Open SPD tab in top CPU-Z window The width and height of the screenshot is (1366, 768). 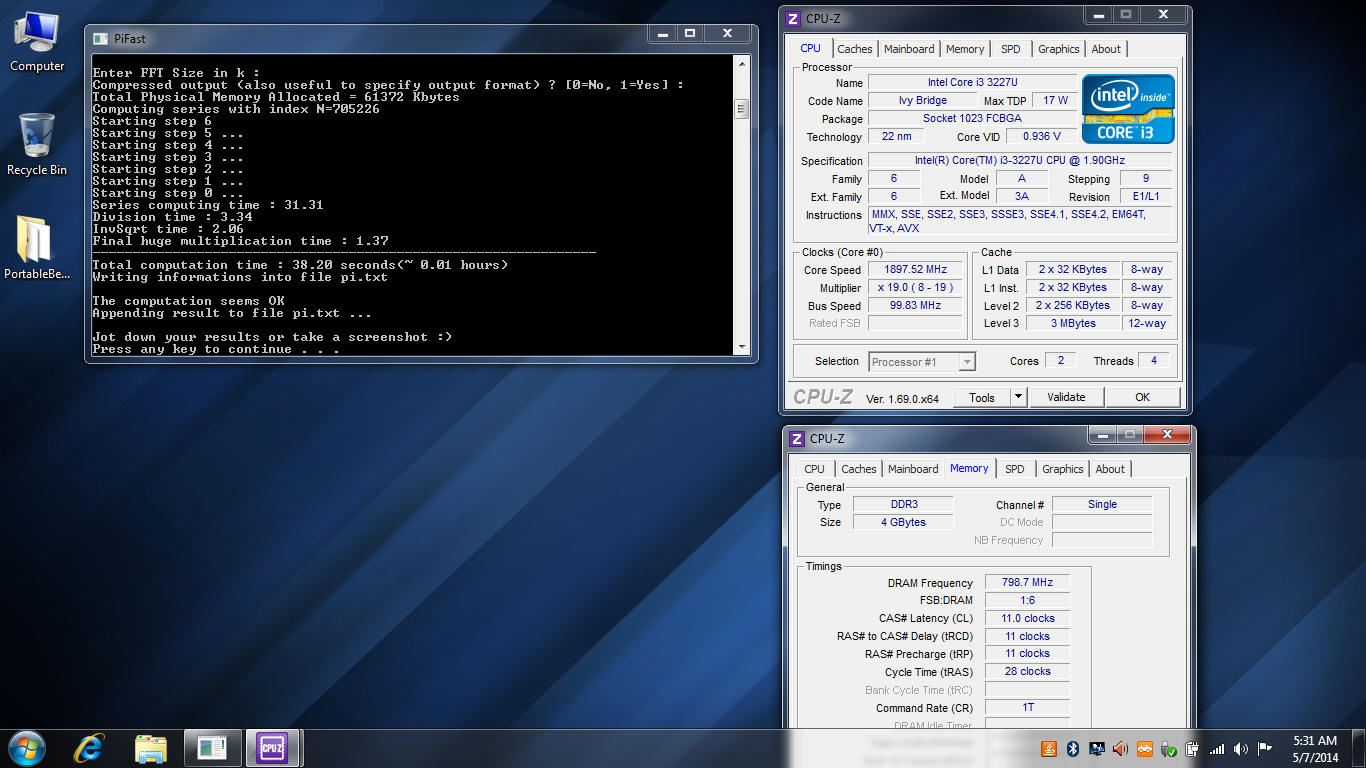1011,49
